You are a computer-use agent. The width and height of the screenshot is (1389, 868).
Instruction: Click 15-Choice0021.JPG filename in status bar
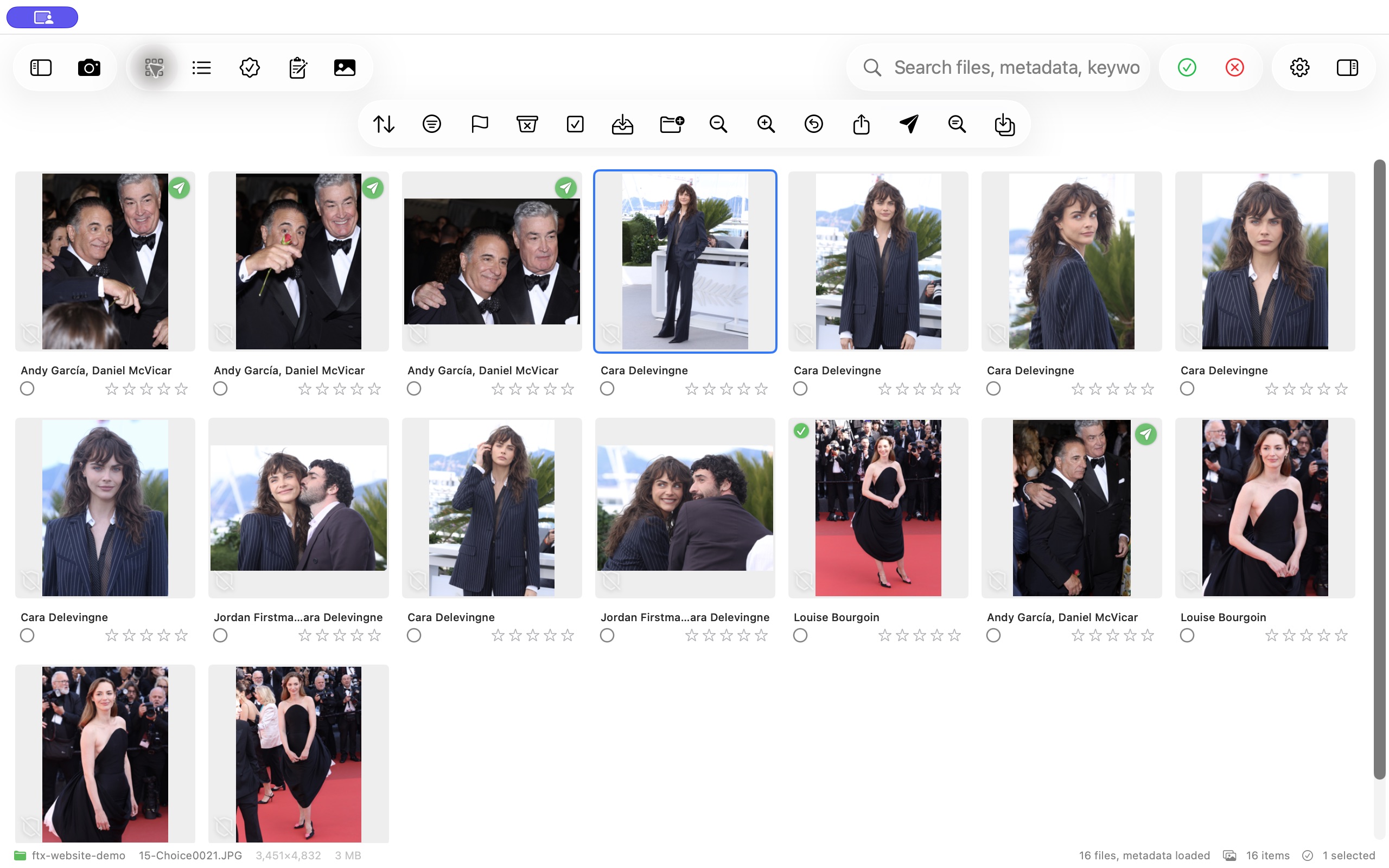190,856
